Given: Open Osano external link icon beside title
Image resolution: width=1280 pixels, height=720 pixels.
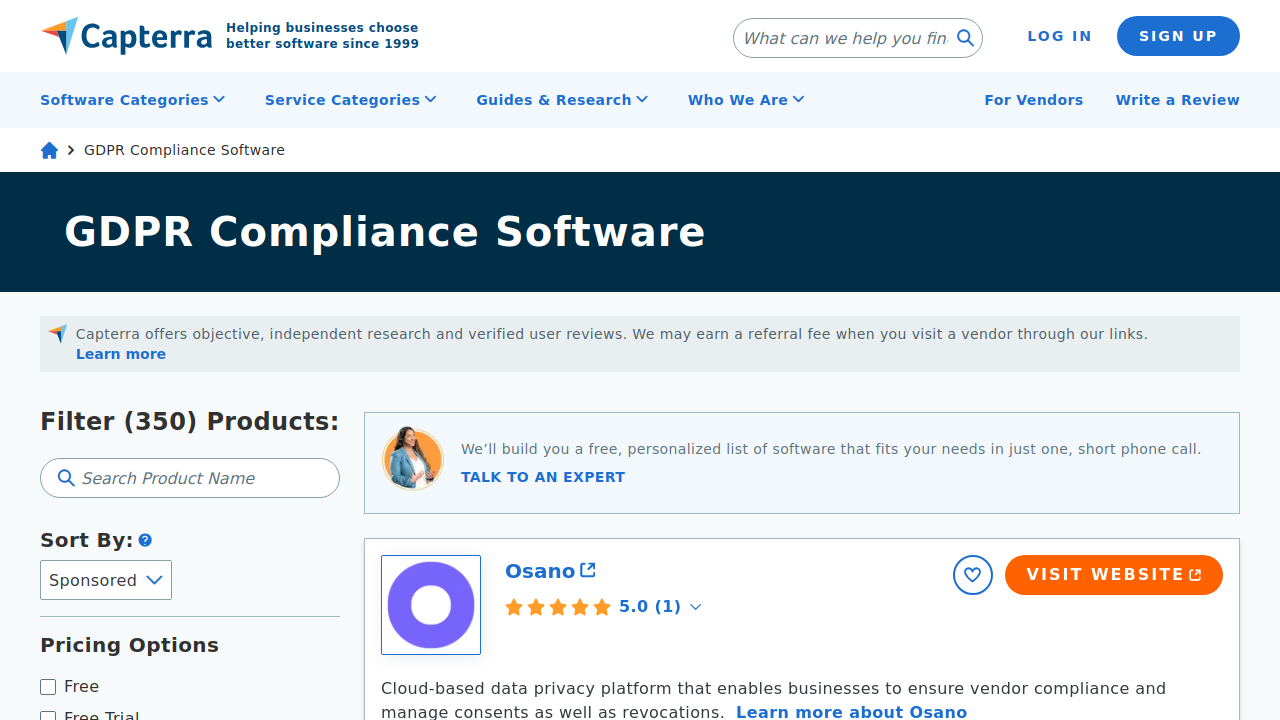Looking at the screenshot, I should tap(588, 570).
